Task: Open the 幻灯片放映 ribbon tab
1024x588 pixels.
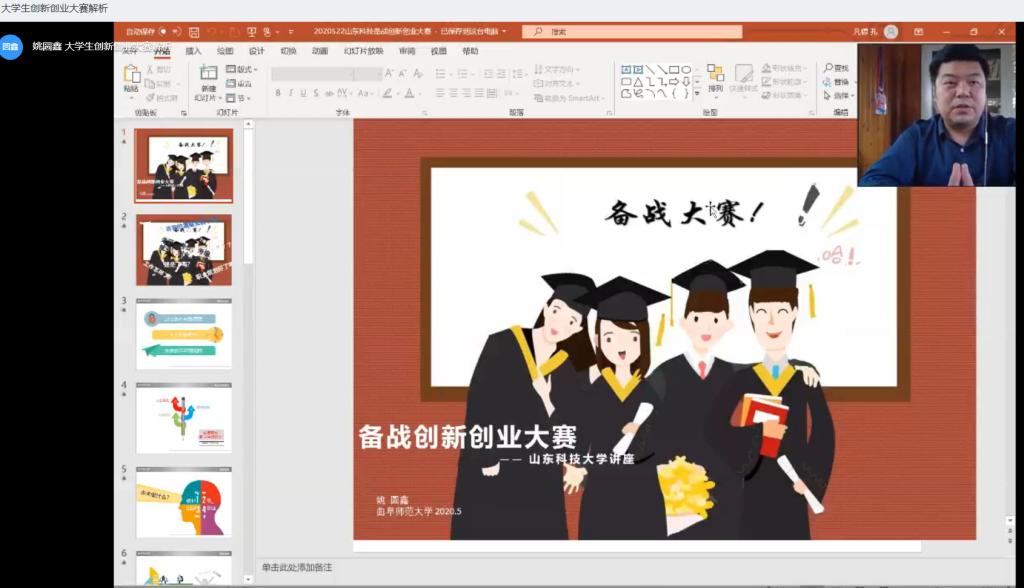Action: [x=363, y=51]
